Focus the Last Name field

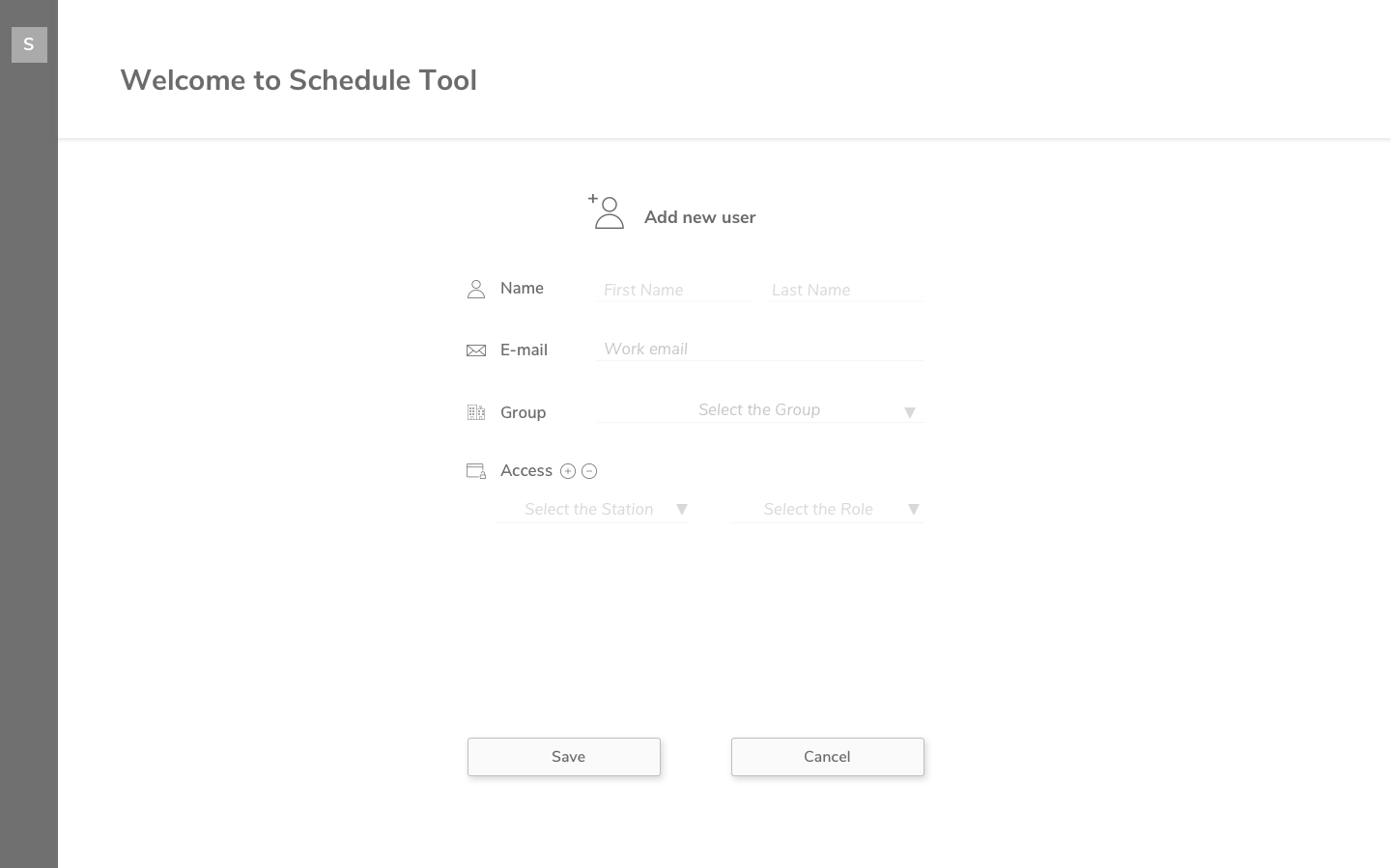click(x=843, y=290)
